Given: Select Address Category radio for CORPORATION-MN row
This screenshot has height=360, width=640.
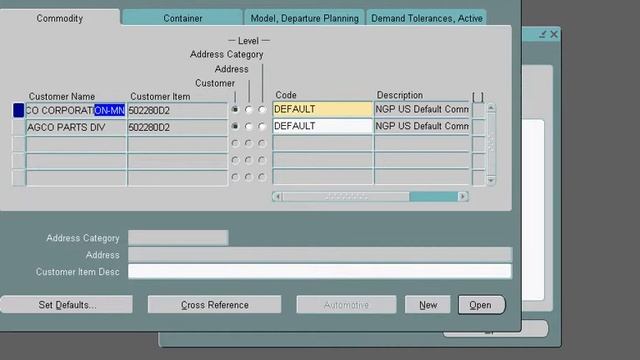Looking at the screenshot, I should point(262,109).
